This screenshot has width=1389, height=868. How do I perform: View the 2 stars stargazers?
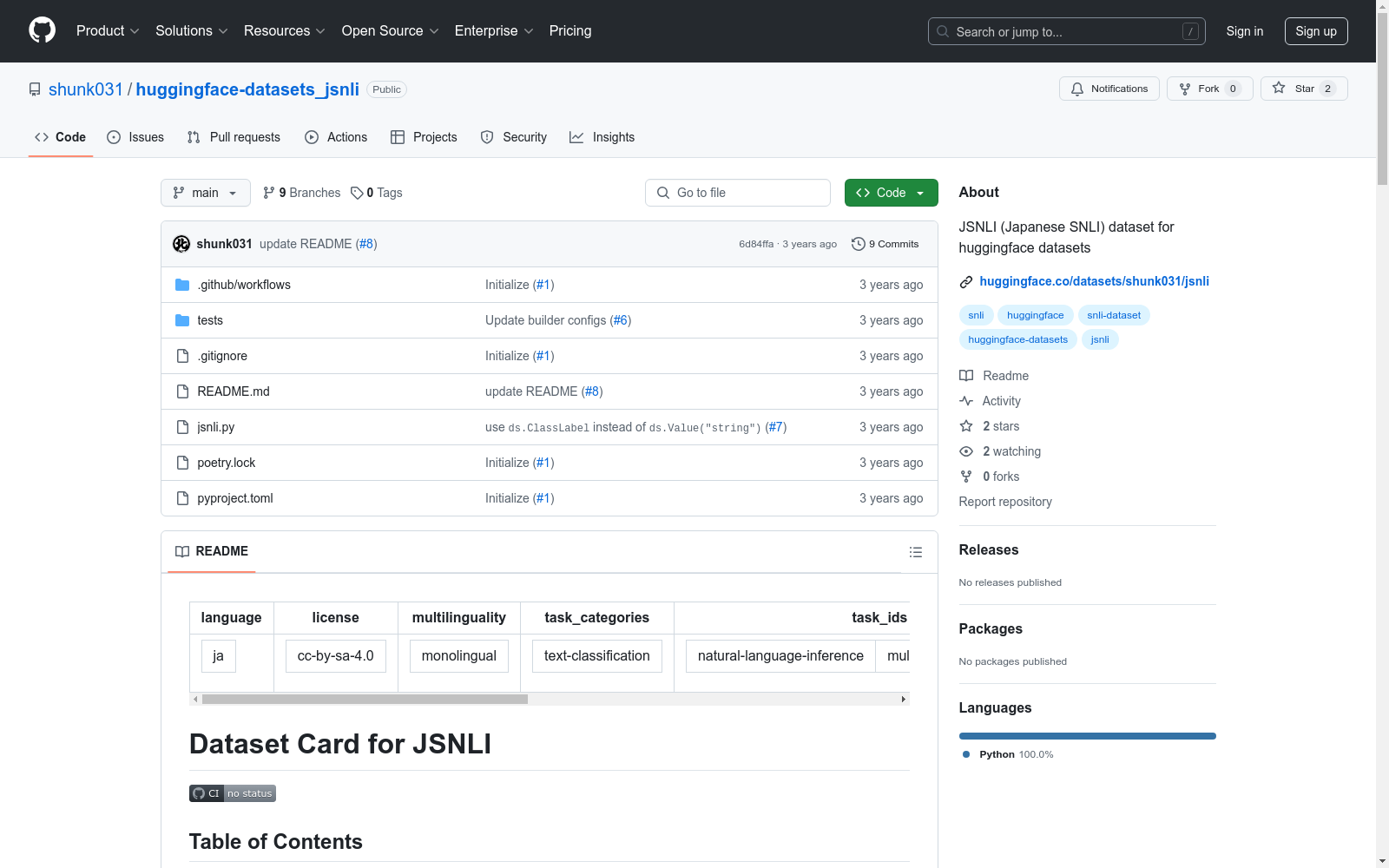point(990,426)
